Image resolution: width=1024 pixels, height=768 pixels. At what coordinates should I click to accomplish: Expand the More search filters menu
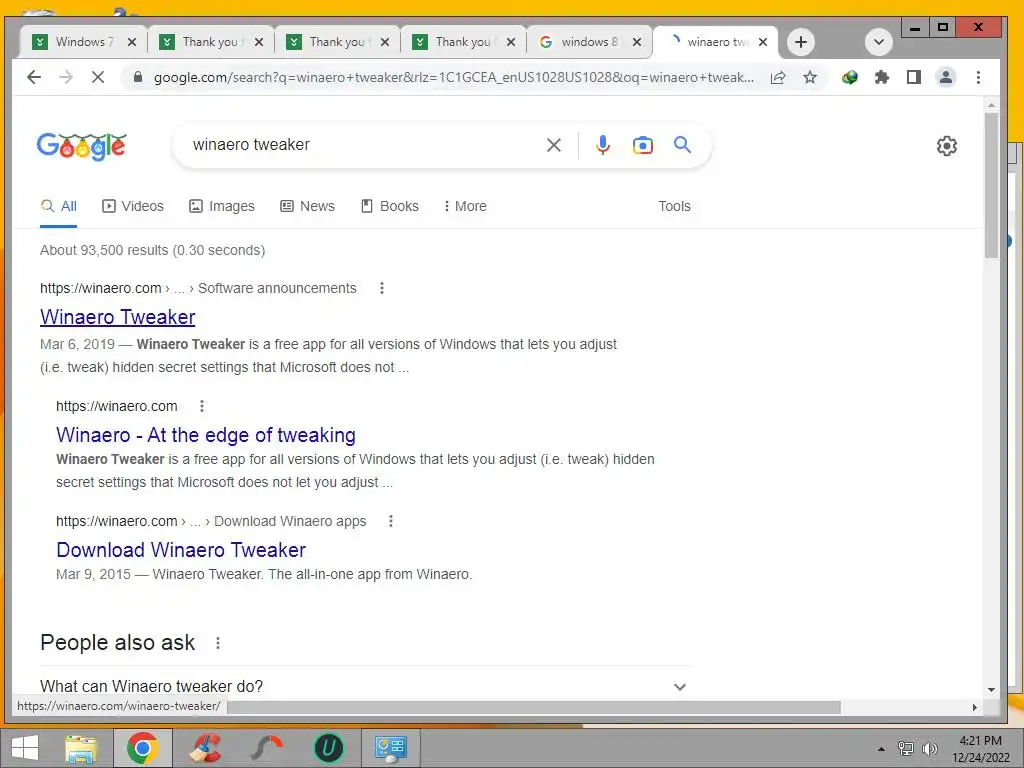[465, 206]
